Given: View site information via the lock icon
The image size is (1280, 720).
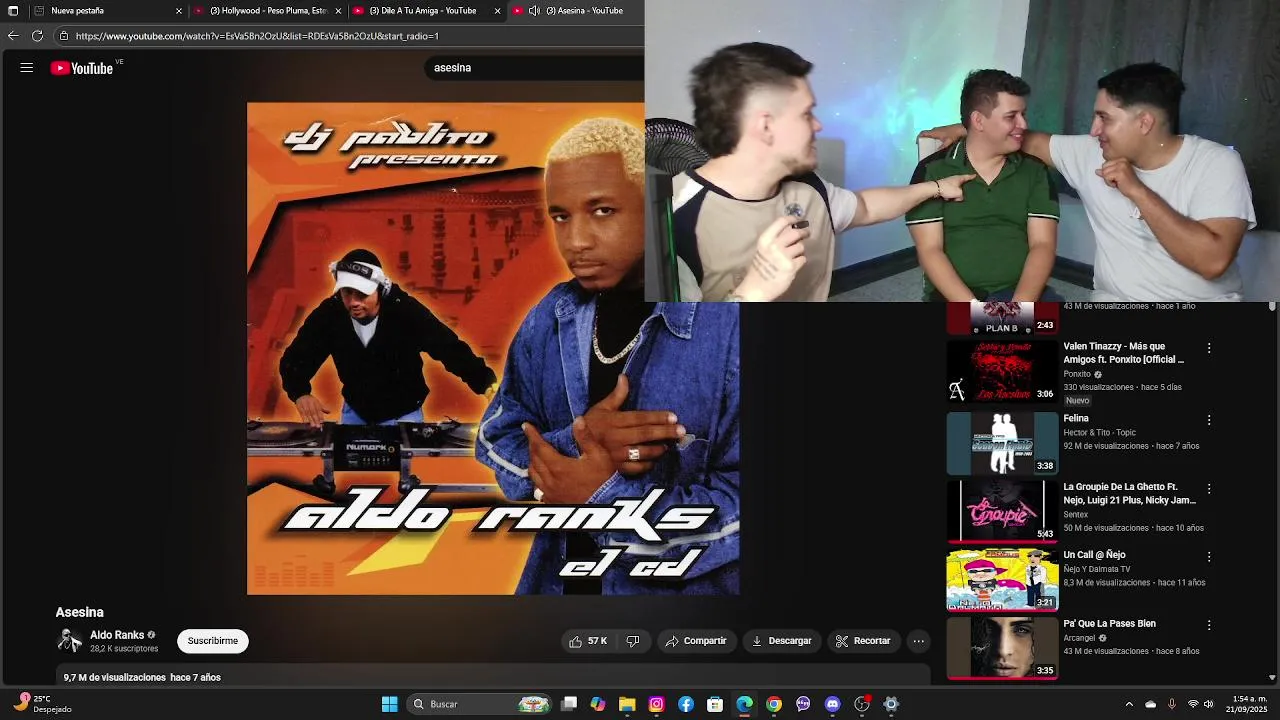Looking at the screenshot, I should click(x=64, y=36).
